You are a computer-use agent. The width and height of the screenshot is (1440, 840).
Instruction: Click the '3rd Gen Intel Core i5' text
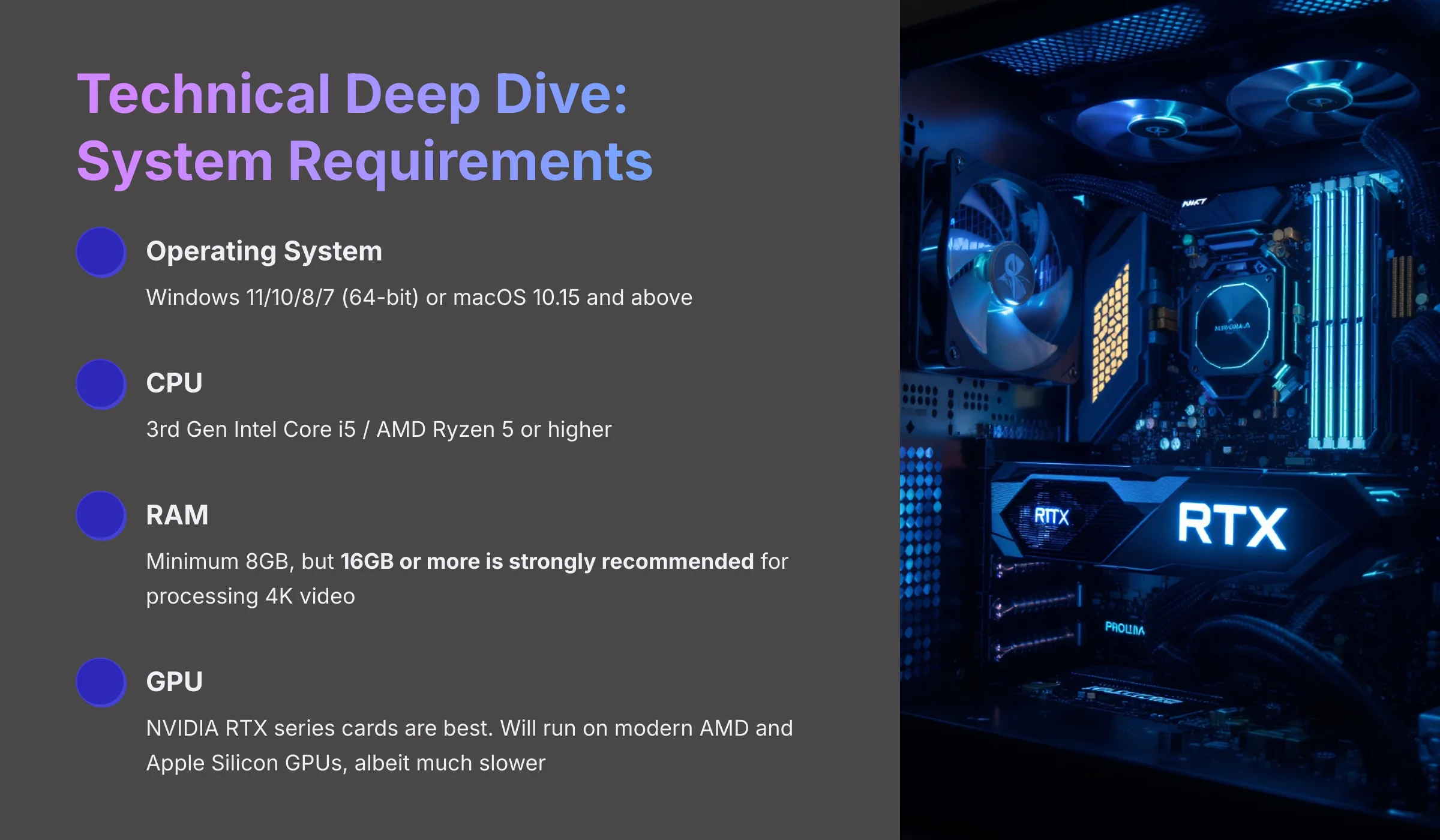[251, 430]
